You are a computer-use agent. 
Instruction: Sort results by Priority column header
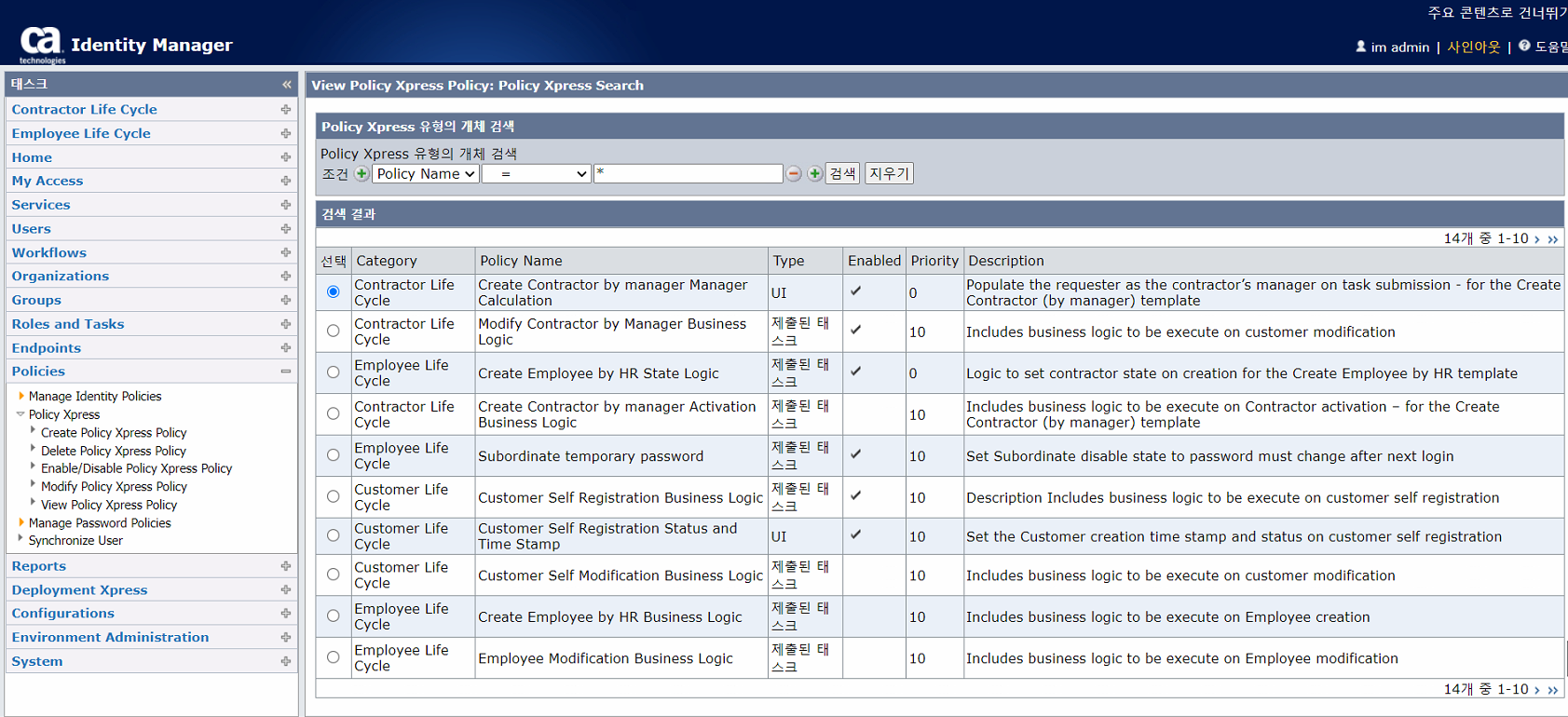click(x=934, y=262)
